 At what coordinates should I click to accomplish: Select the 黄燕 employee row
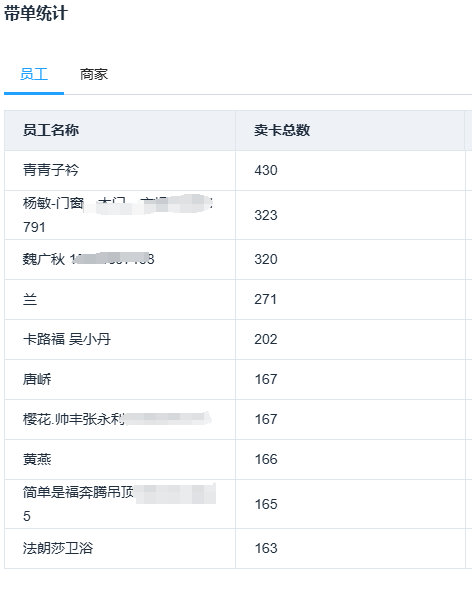tap(235, 460)
